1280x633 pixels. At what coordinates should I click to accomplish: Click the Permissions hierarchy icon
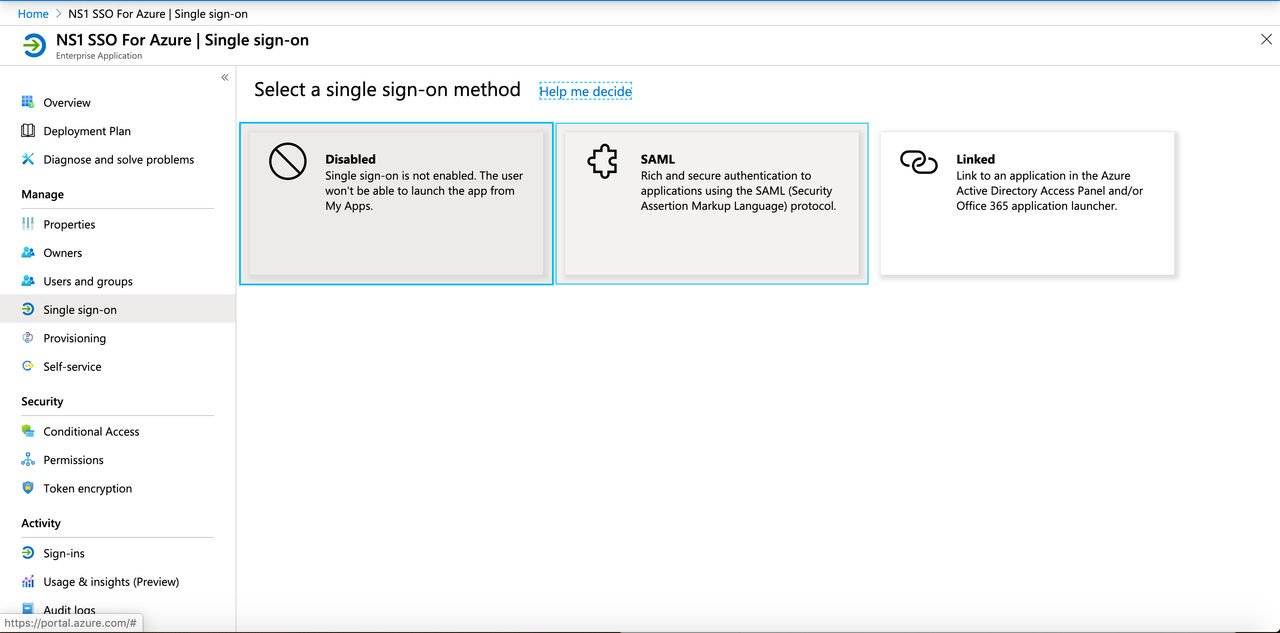(x=28, y=460)
